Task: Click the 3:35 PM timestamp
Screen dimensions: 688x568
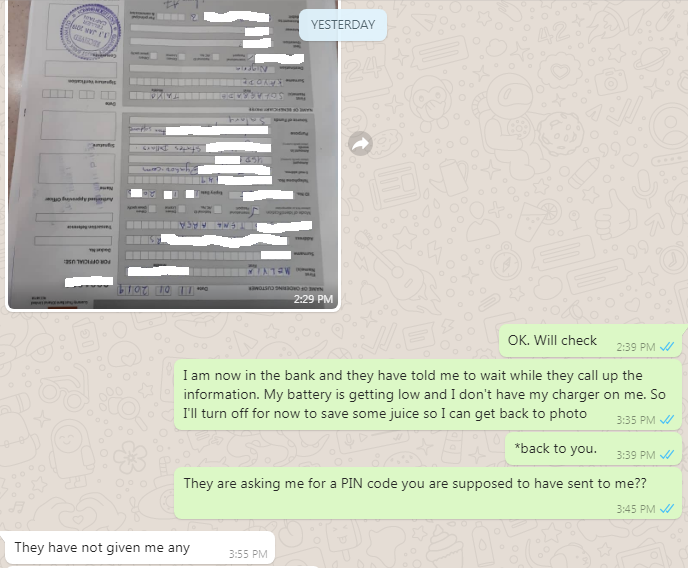Action: [635, 420]
